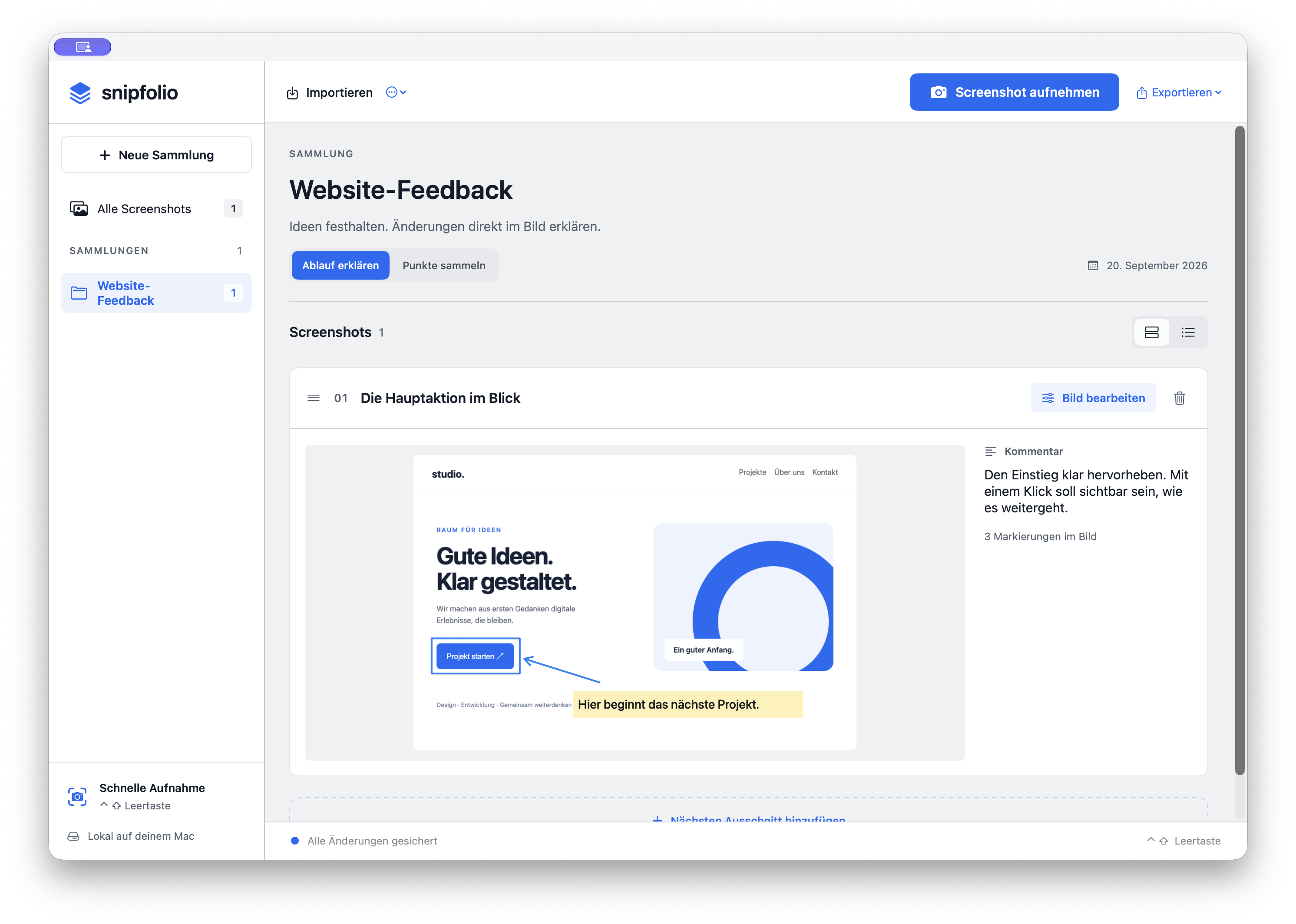Open the annotated screenshot thumbnail
The image size is (1296, 924).
pyautogui.click(x=635, y=603)
